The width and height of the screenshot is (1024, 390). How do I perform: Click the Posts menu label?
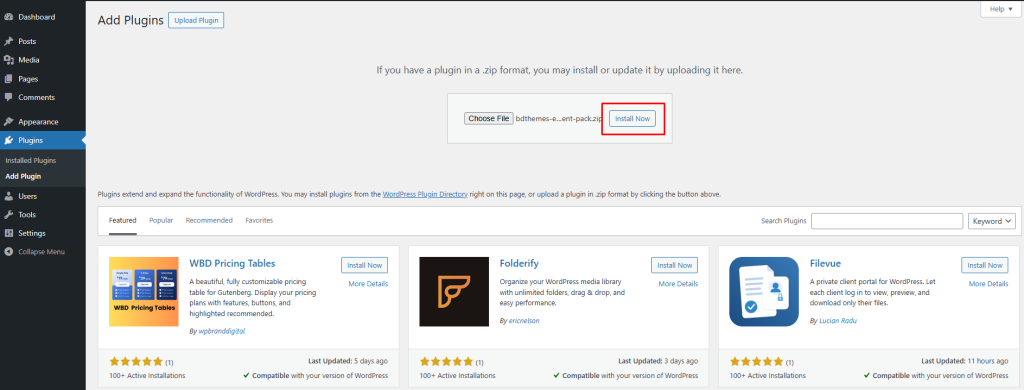pos(27,41)
